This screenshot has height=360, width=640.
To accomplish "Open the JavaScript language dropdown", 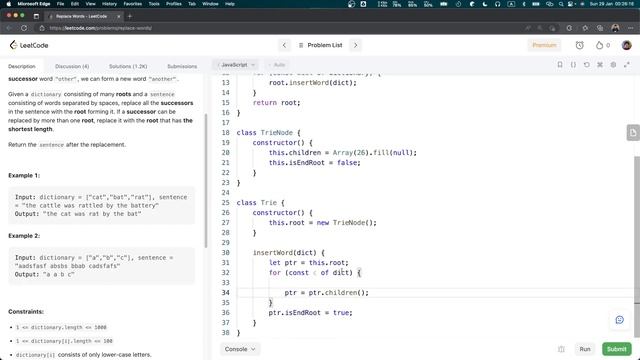I will click(x=236, y=65).
